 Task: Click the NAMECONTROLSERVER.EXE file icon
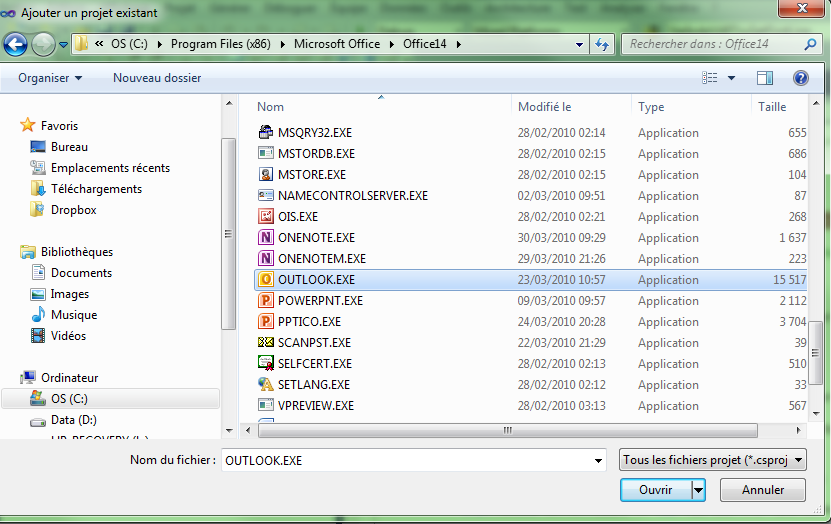tap(266, 196)
